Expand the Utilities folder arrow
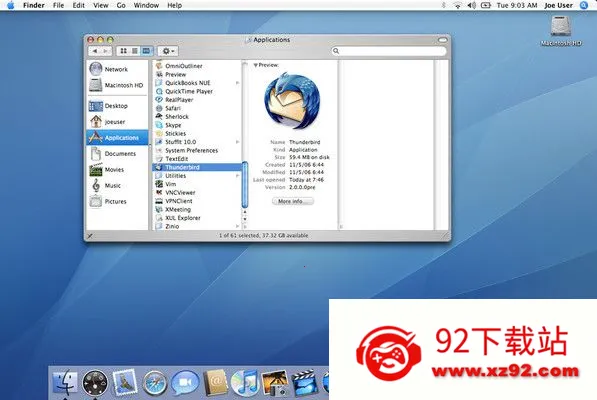This screenshot has height=400, width=597. pyautogui.click(x=237, y=176)
